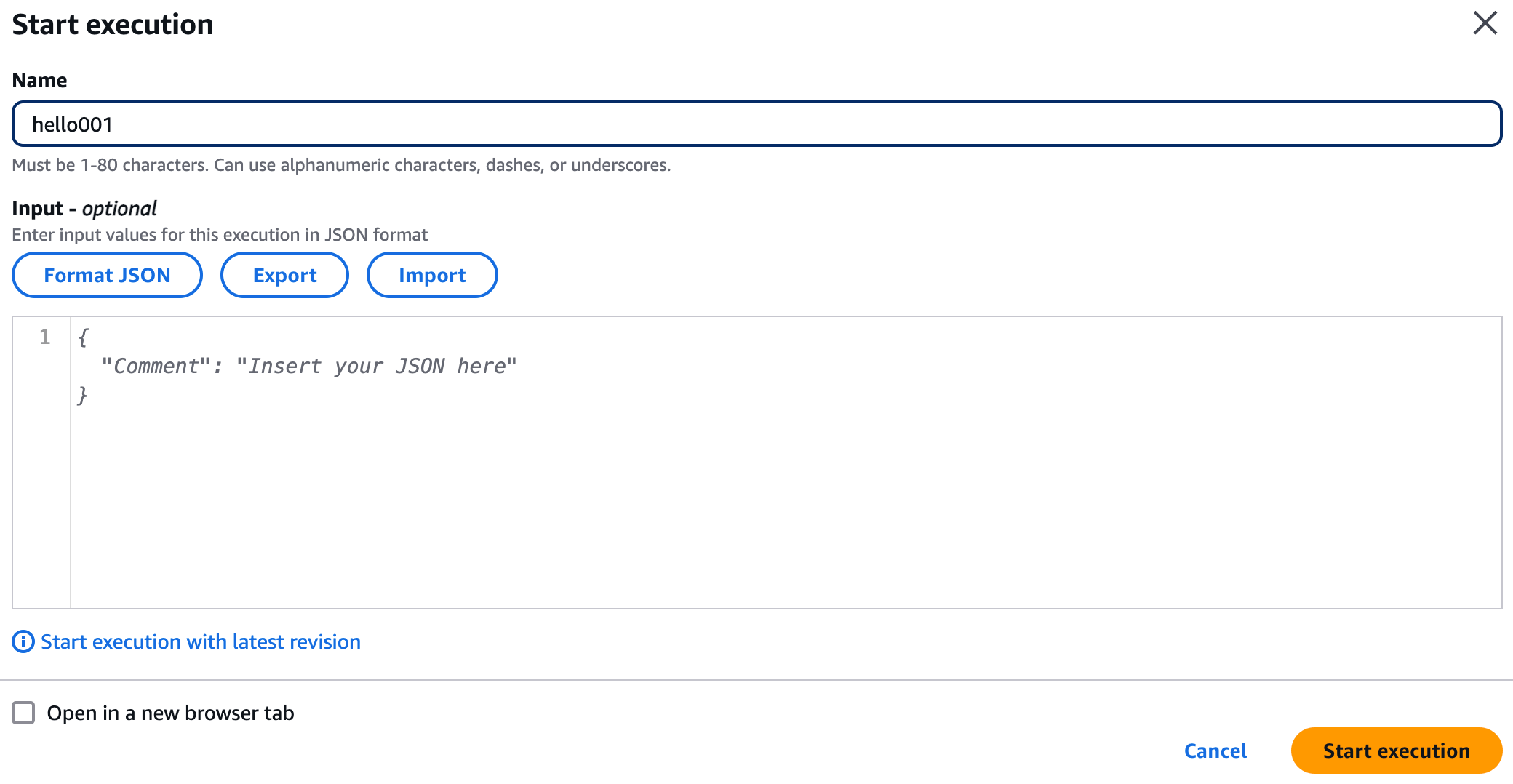Image resolution: width=1513 pixels, height=784 pixels.
Task: Click Cancel to dismiss the dialog
Action: tap(1215, 751)
